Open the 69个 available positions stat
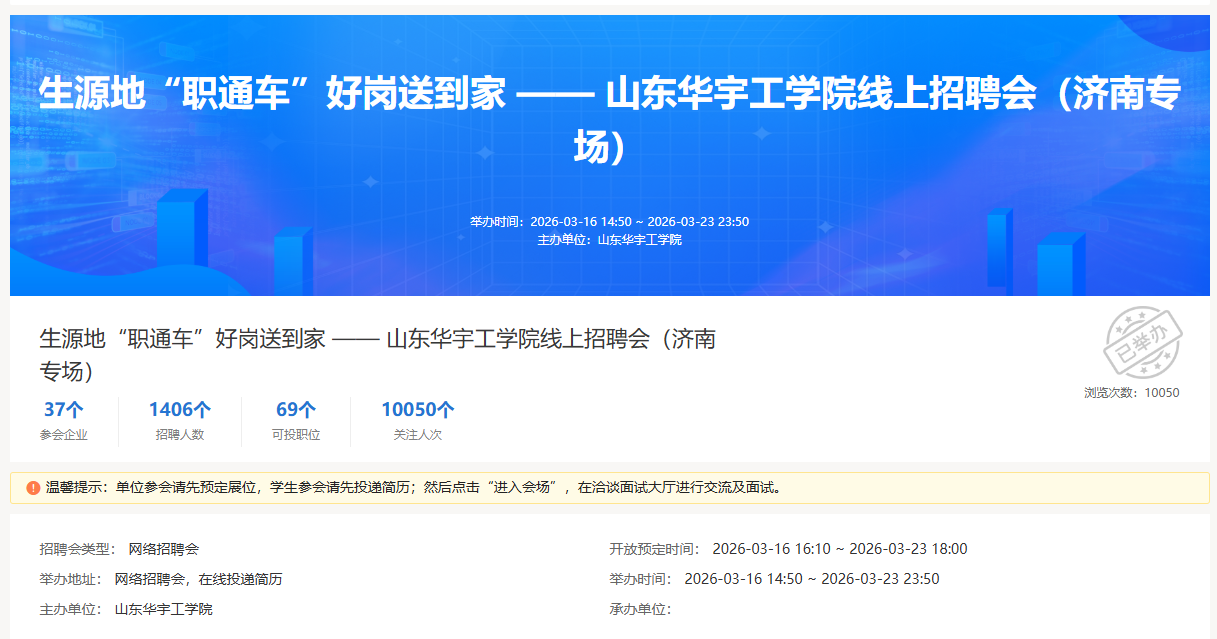 coord(296,409)
